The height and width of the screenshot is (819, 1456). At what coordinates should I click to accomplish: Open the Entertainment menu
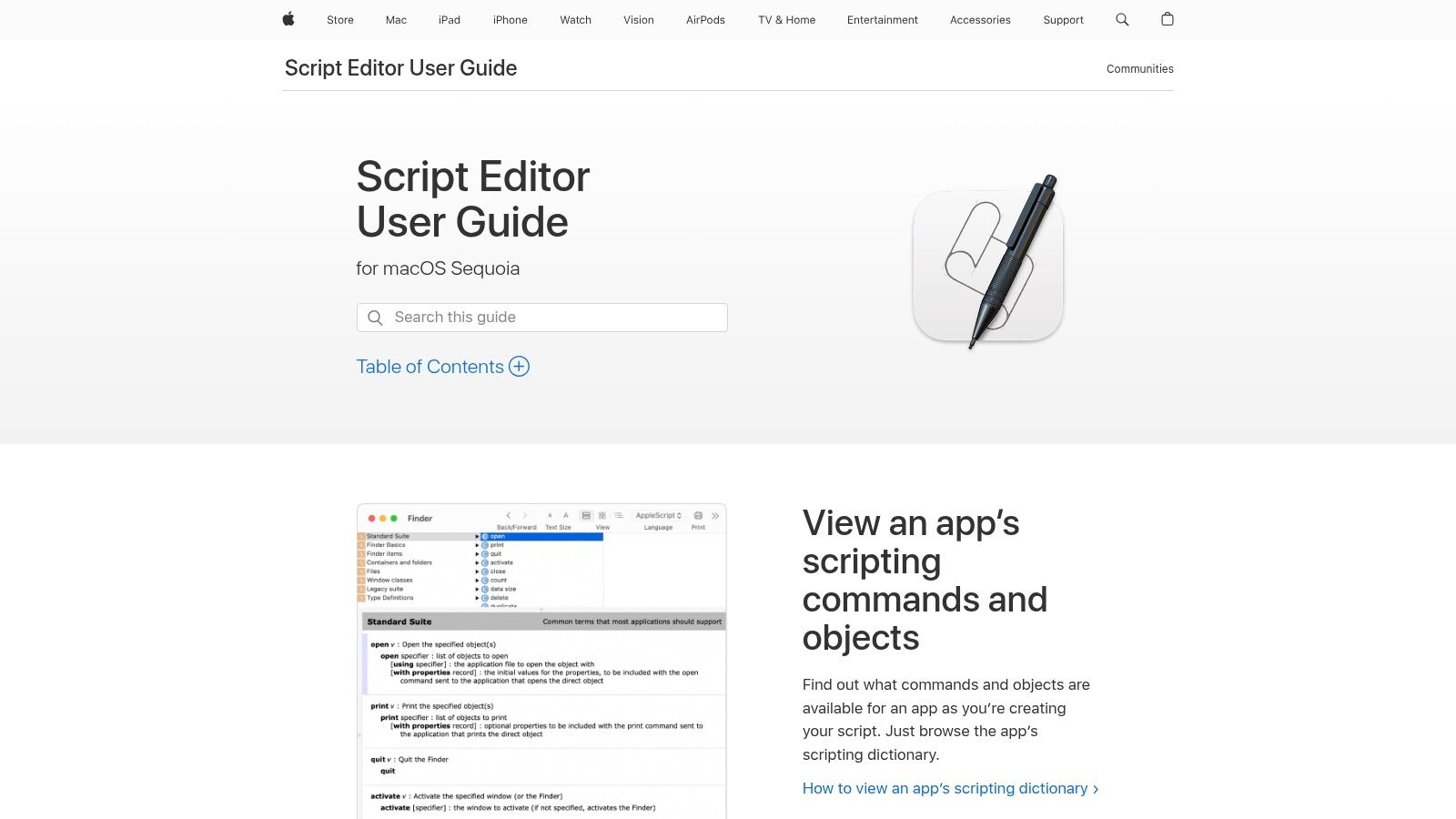[883, 20]
